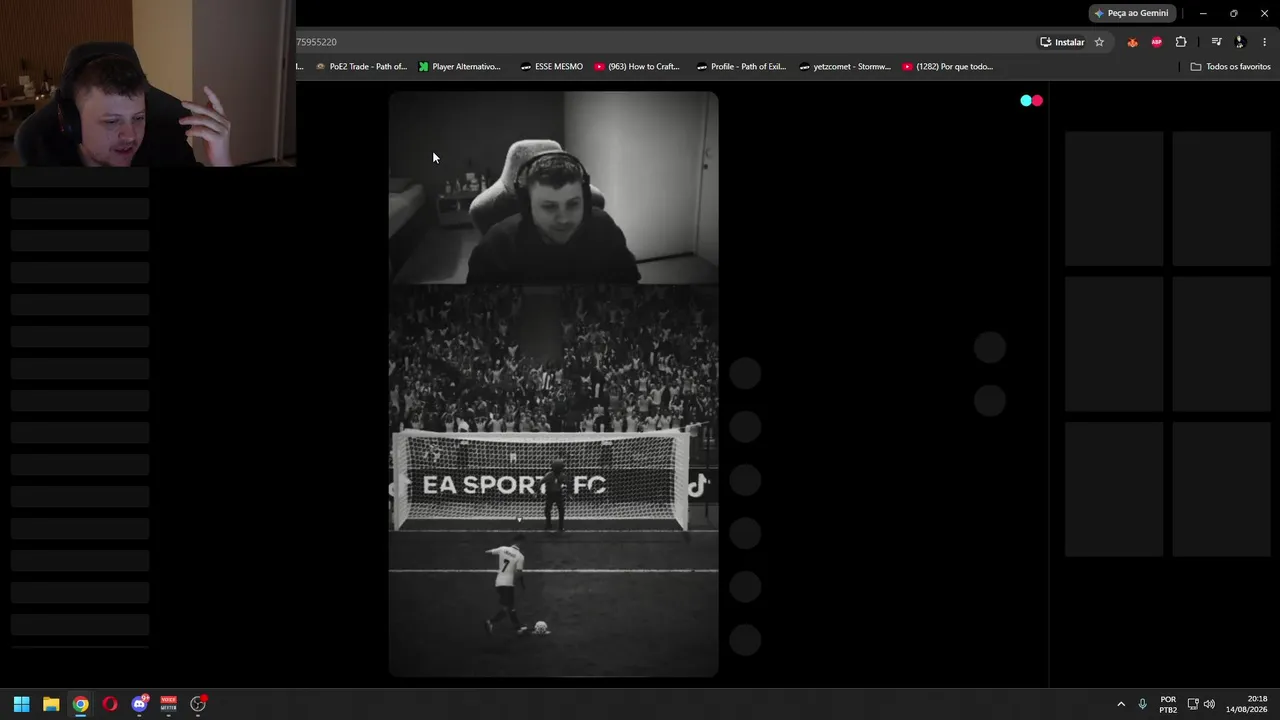The width and height of the screenshot is (1280, 720).
Task: Open the (1282) Por que todo bookmark
Action: point(948,67)
